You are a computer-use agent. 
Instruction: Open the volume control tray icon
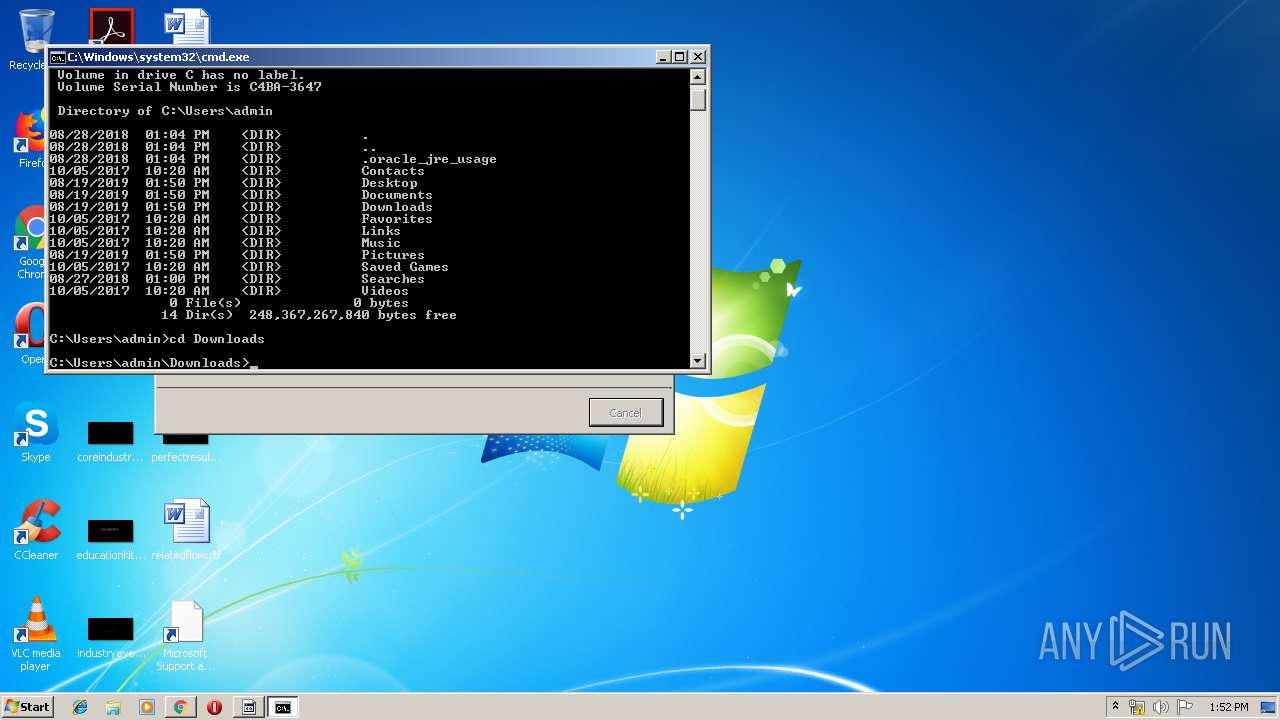(1161, 707)
